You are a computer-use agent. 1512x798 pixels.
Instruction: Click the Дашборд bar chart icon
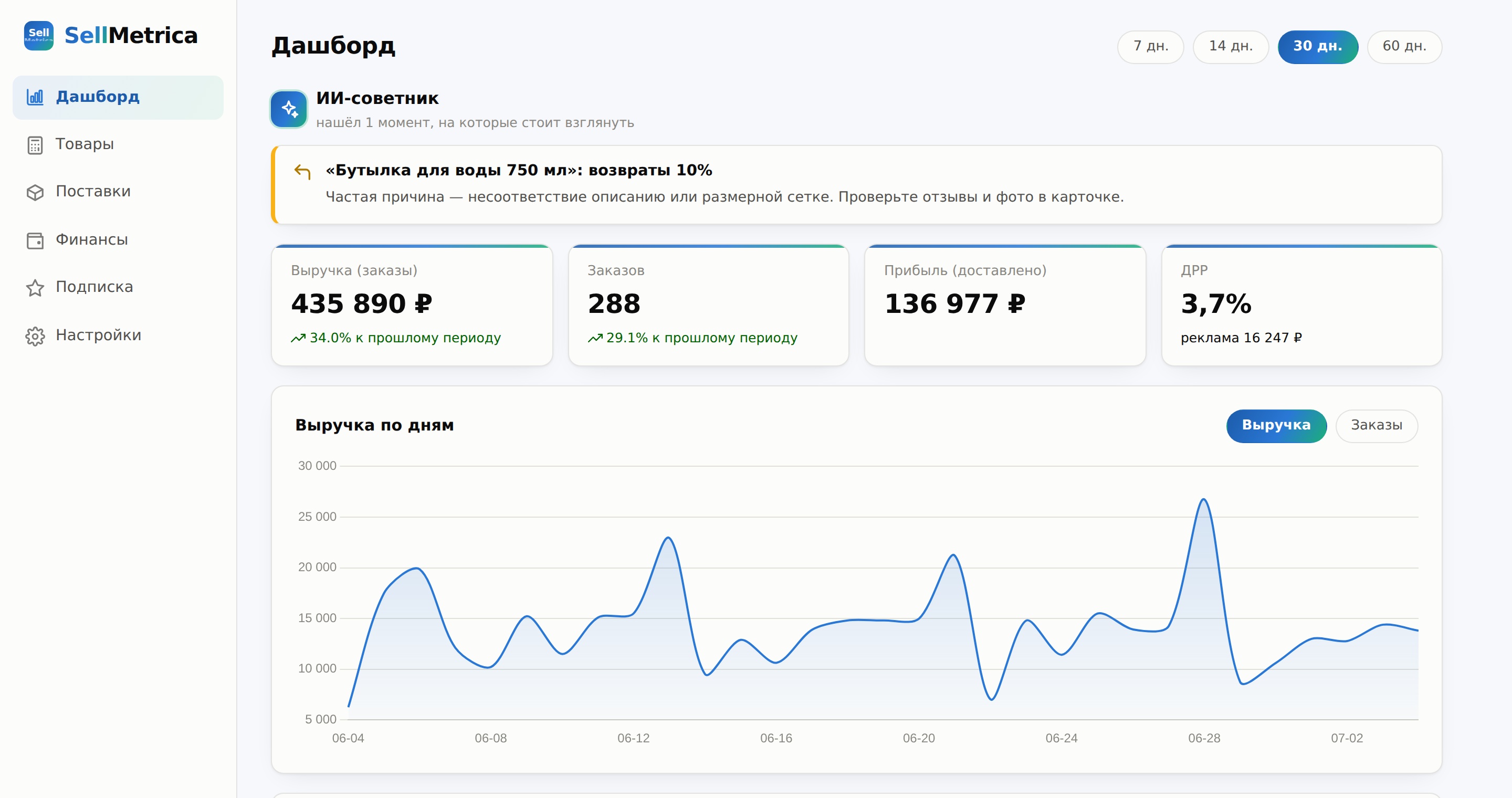(x=35, y=97)
